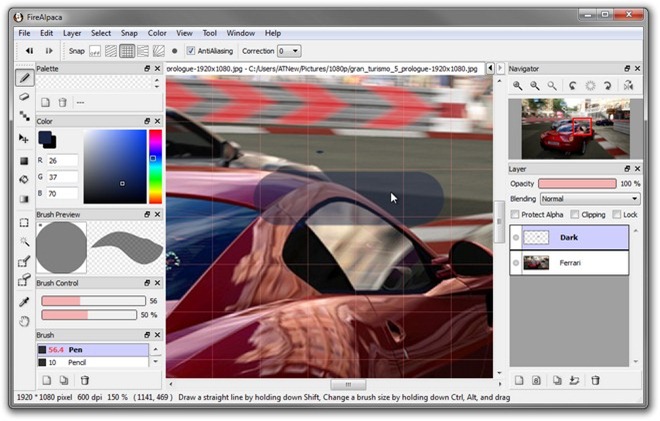660x421 pixels.
Task: Click the Undo arrow in toolbar
Action: coord(30,50)
